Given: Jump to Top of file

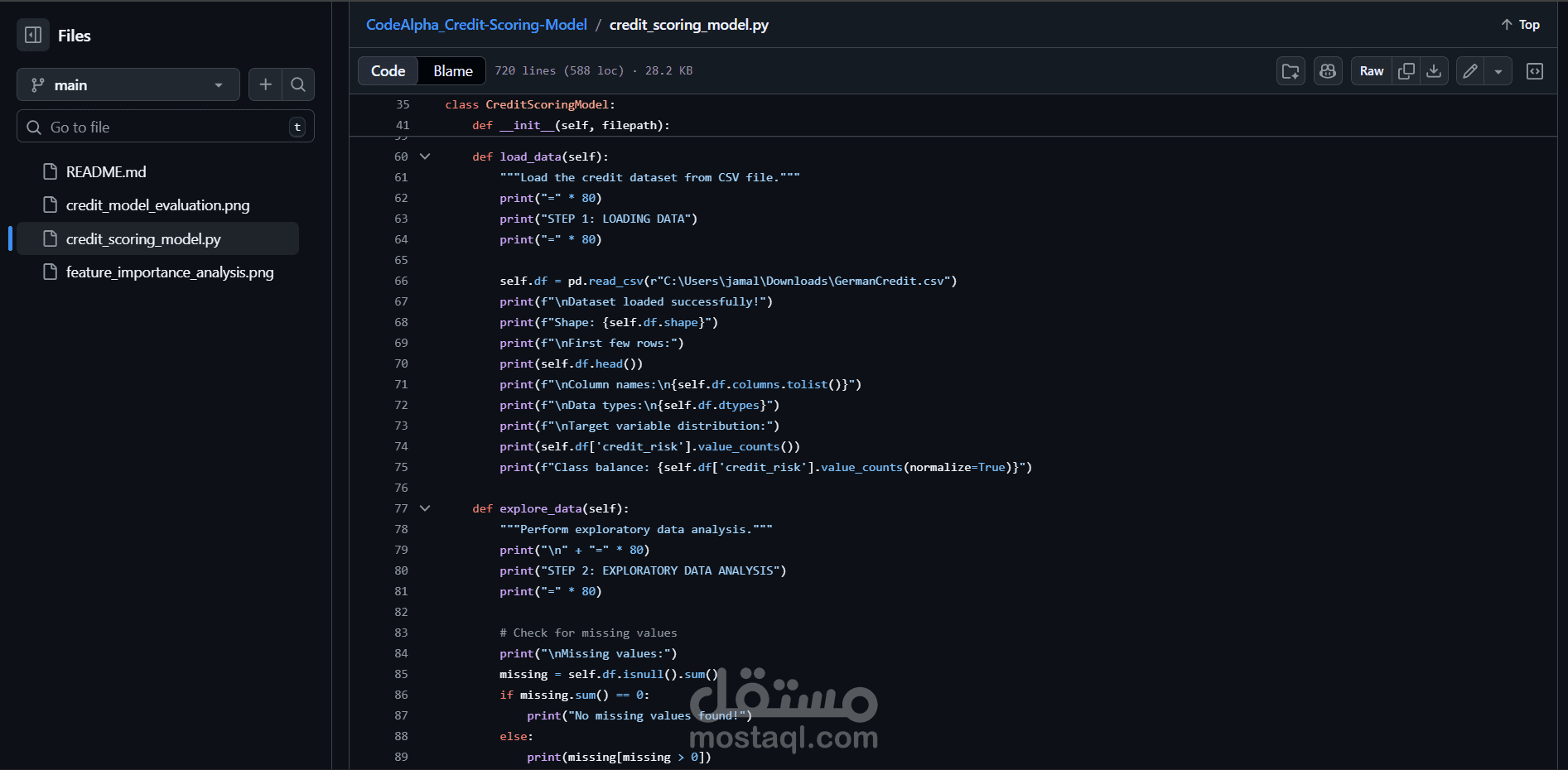Looking at the screenshot, I should coord(1520,25).
